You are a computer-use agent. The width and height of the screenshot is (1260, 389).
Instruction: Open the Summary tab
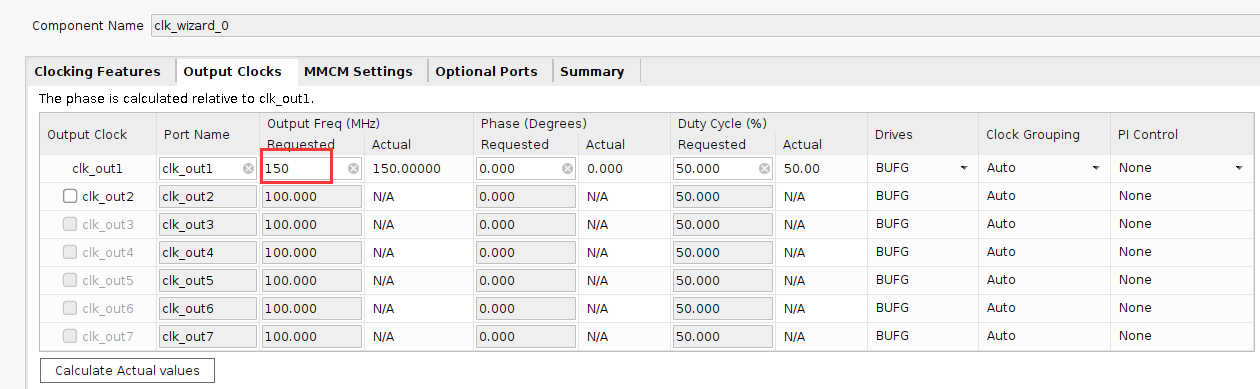click(x=592, y=71)
